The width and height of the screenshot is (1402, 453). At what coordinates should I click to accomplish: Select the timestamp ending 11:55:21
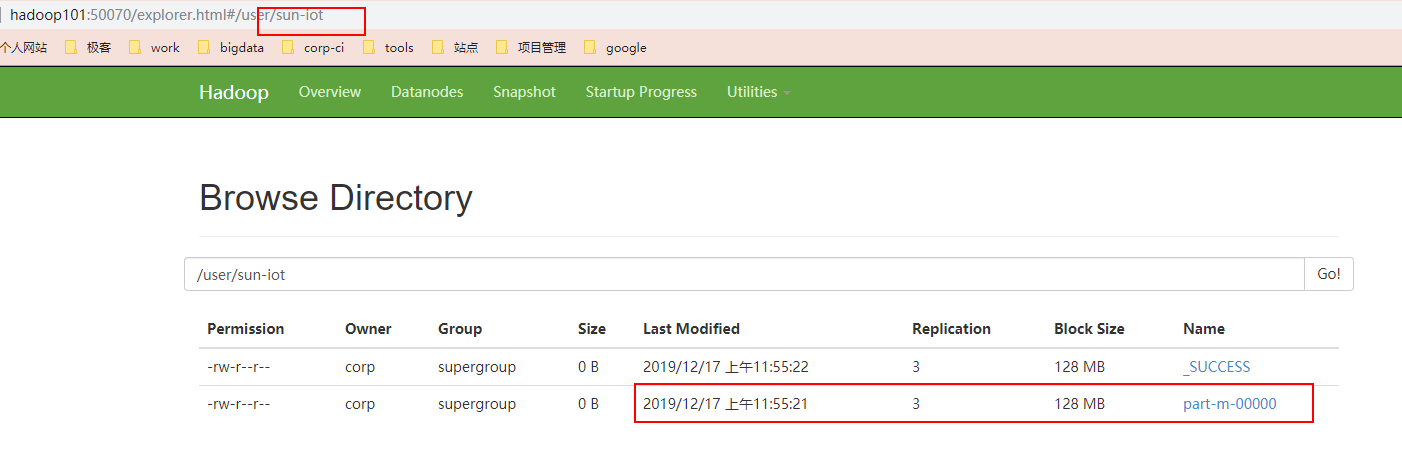pos(725,404)
